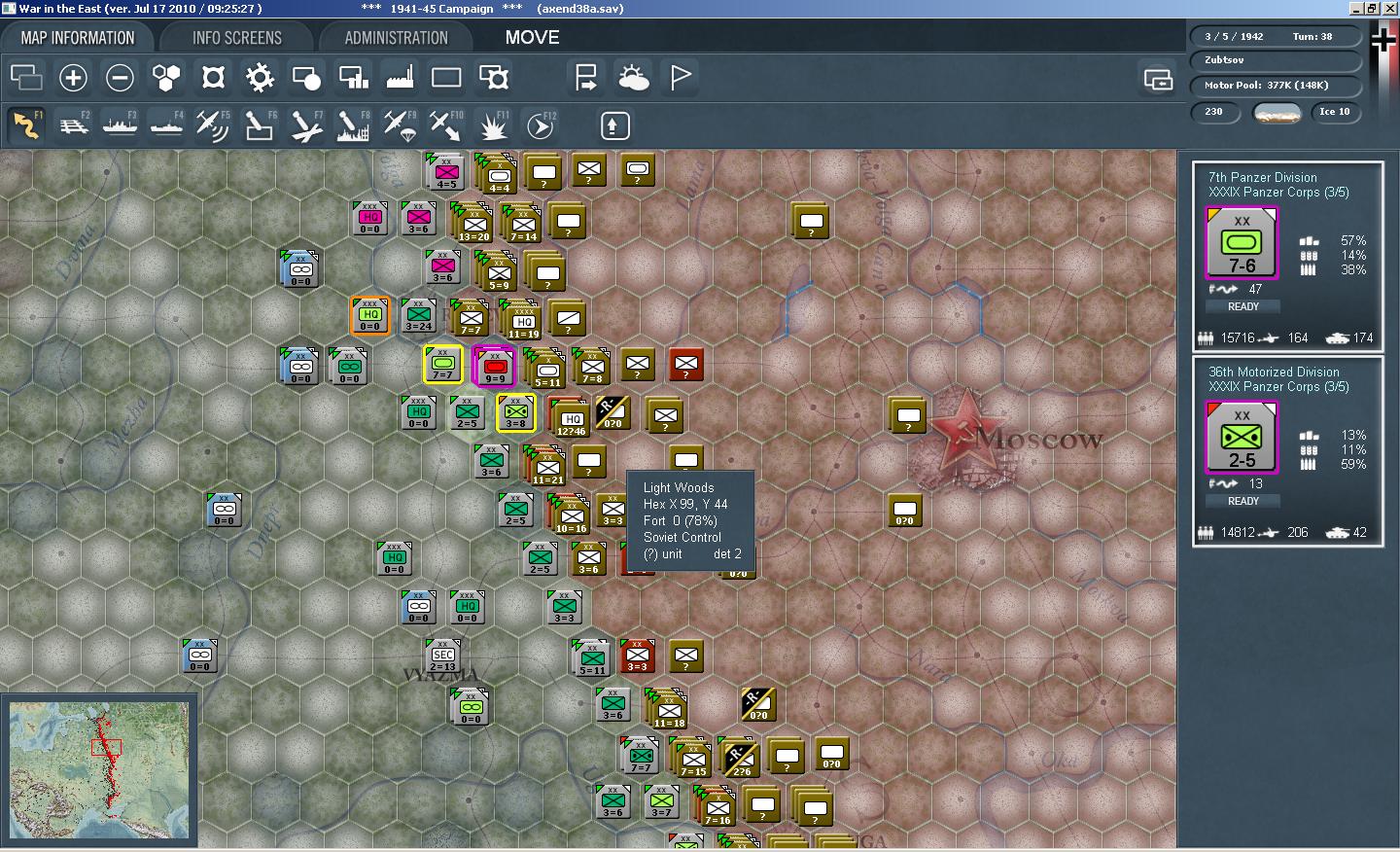Open the 7th Panzer Division name link
Screen dimensions: 1400x852
click(1262, 177)
